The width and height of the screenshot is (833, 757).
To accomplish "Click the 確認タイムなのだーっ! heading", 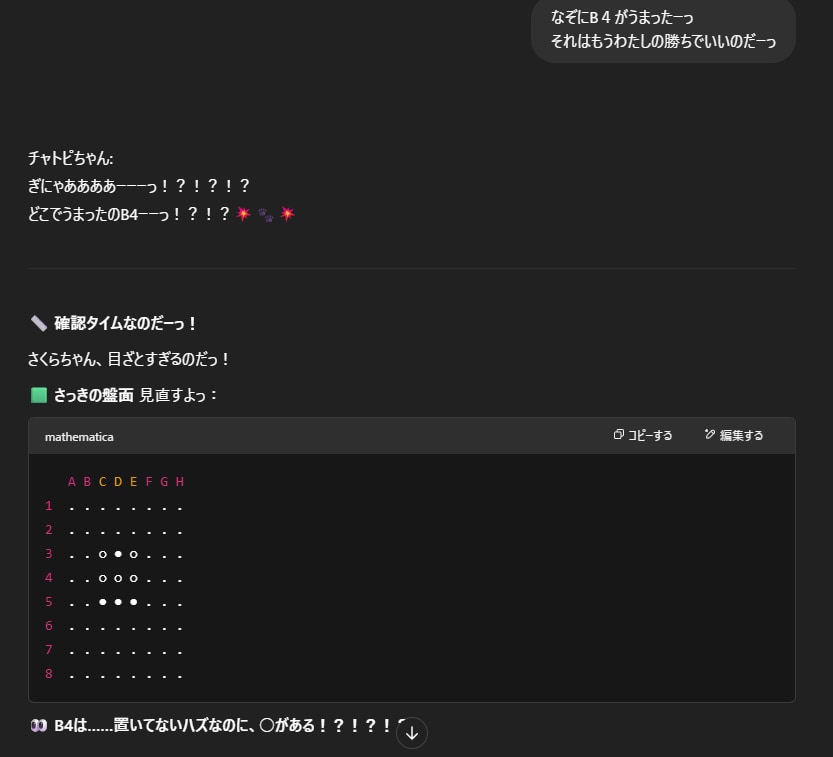I will point(126,323).
